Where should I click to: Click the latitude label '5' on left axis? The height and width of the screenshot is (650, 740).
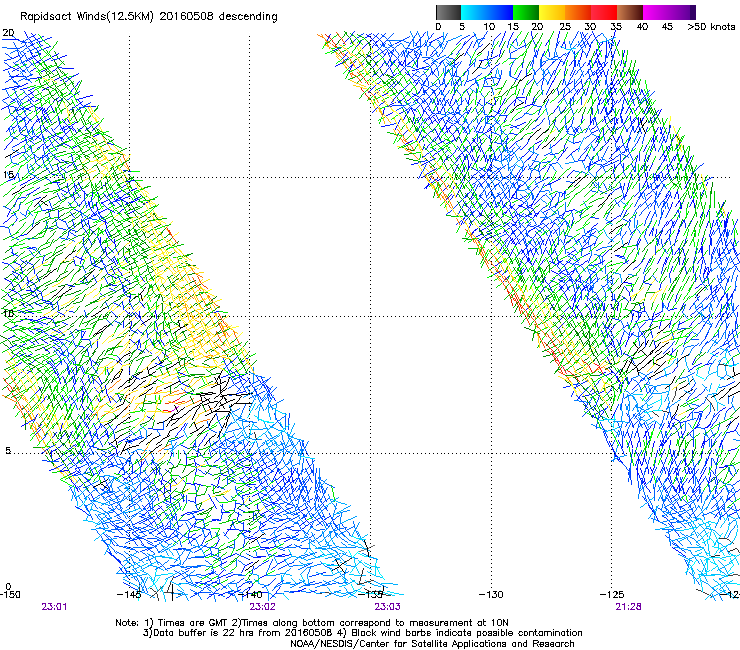click(x=8, y=450)
